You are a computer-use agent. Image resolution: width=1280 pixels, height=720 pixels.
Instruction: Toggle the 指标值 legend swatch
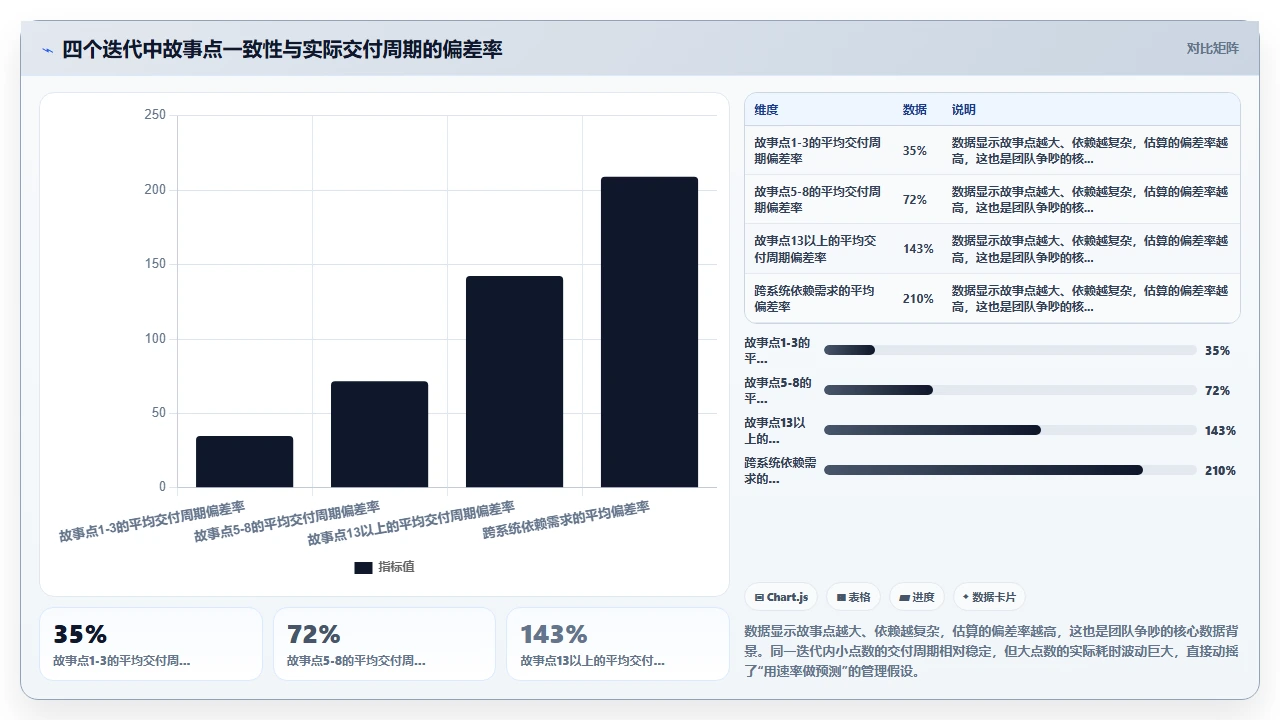[363, 567]
